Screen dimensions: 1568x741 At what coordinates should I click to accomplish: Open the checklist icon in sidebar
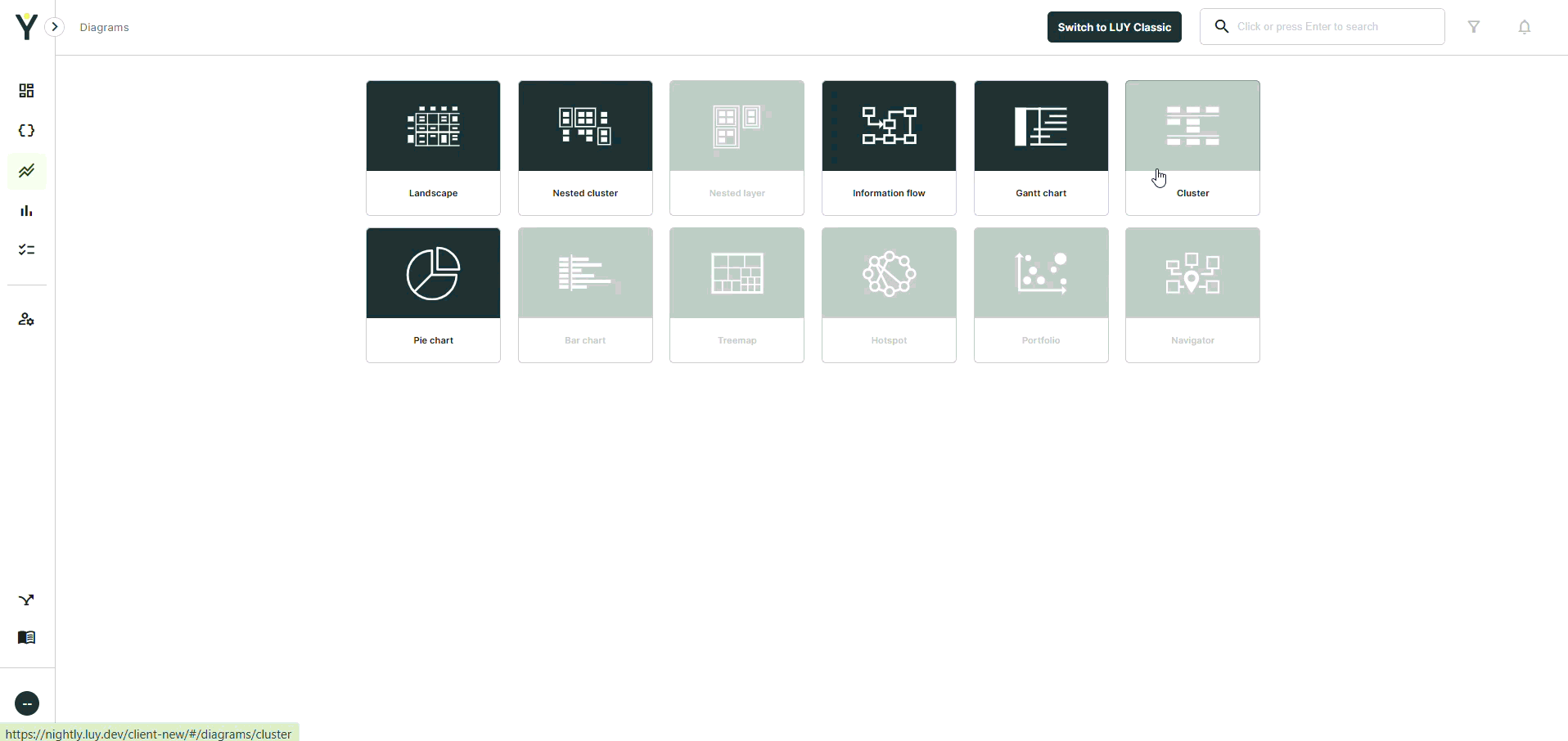tap(27, 250)
